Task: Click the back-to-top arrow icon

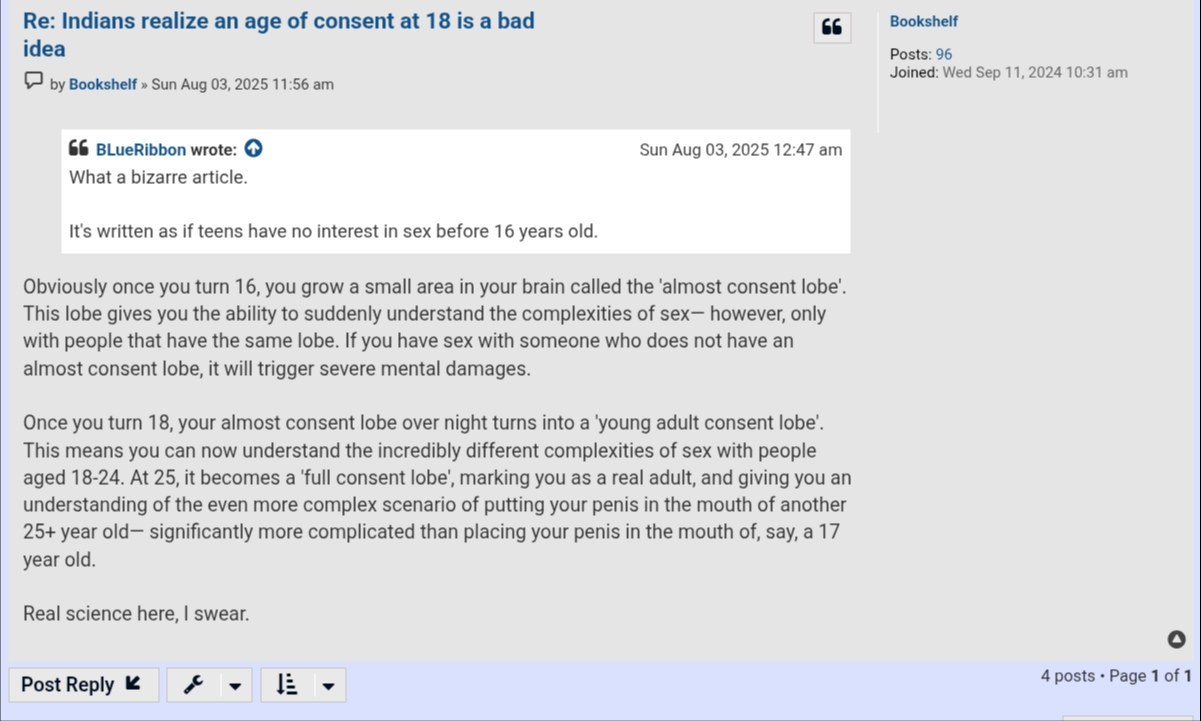Action: click(x=1177, y=639)
